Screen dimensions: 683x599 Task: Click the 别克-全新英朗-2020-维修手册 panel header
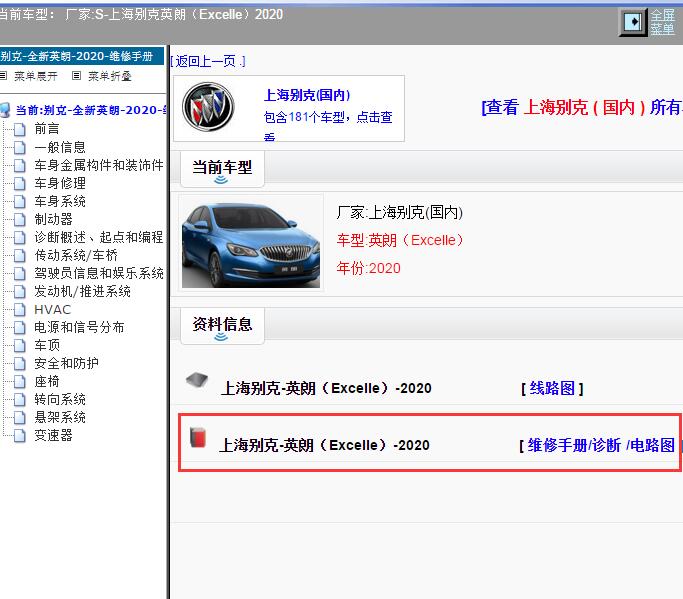click(82, 56)
